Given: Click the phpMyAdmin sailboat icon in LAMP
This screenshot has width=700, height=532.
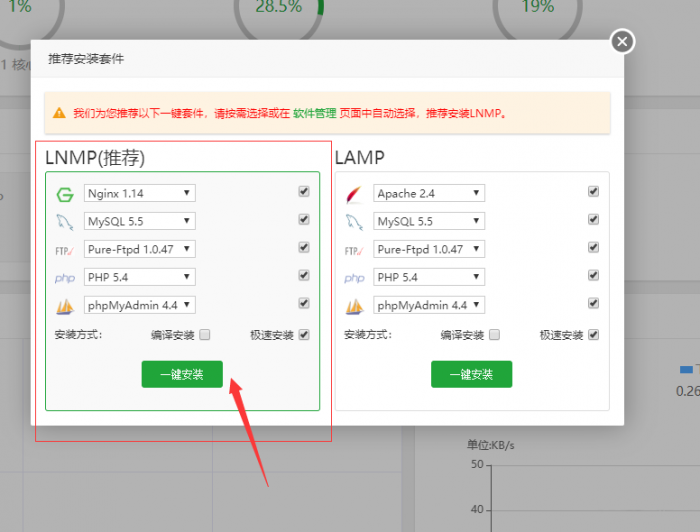Looking at the screenshot, I should (x=354, y=306).
